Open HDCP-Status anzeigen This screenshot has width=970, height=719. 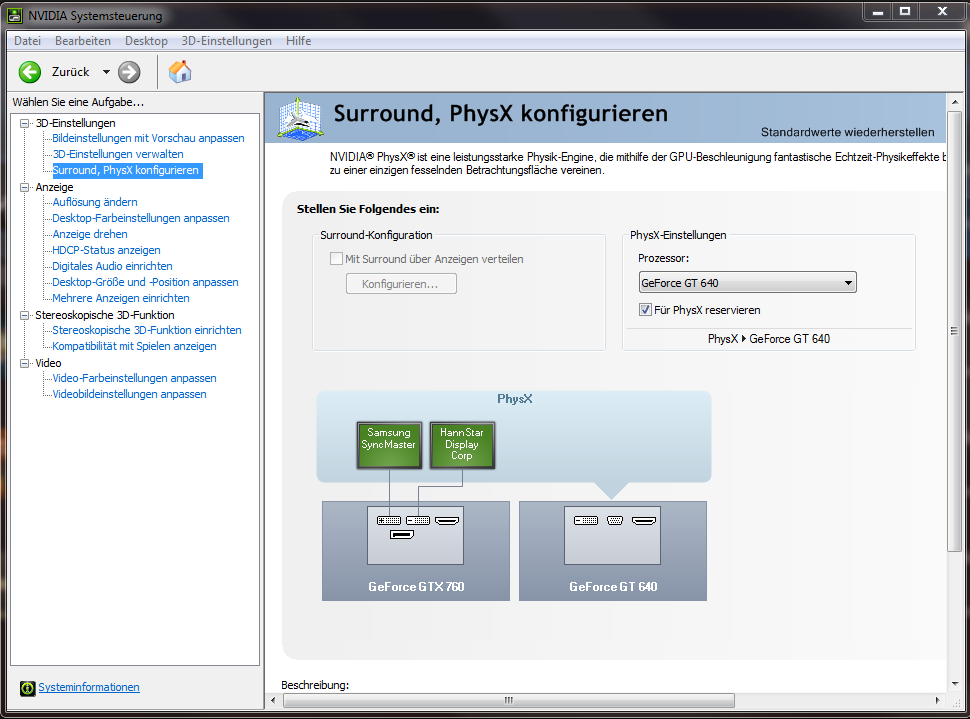pos(106,251)
